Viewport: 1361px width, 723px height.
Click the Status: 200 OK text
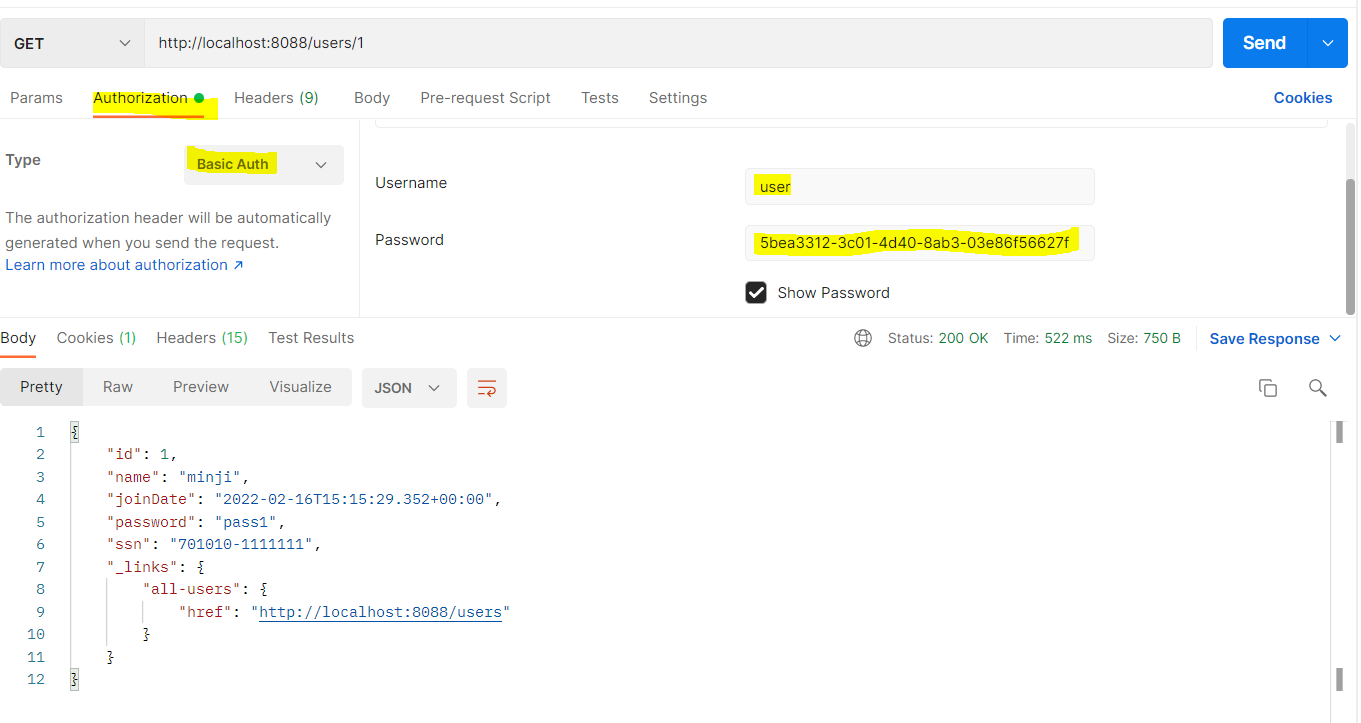click(938, 338)
